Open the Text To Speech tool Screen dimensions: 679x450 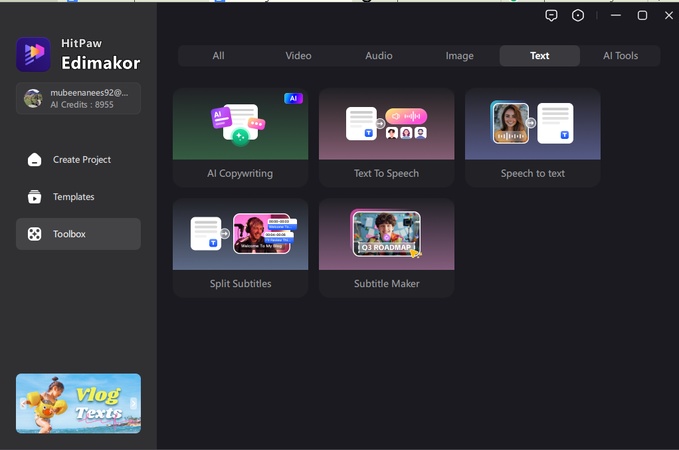[x=386, y=137]
